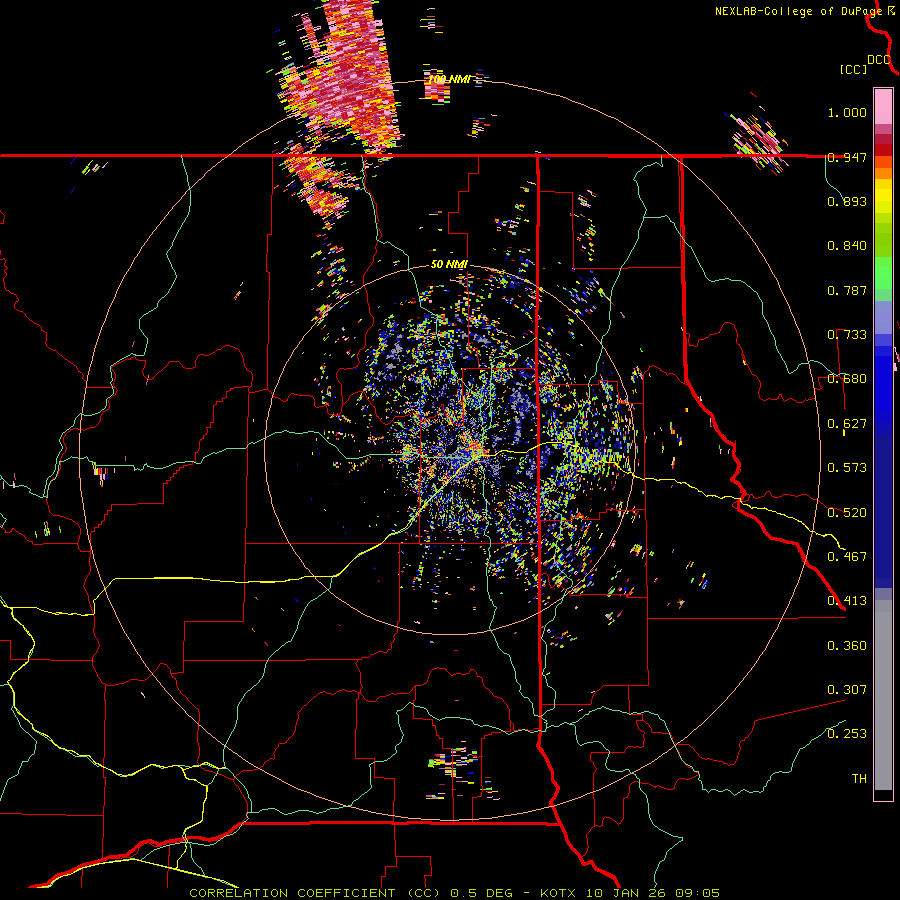Click the 0.680 color scale label
Screen dimensions: 900x900
coord(847,379)
